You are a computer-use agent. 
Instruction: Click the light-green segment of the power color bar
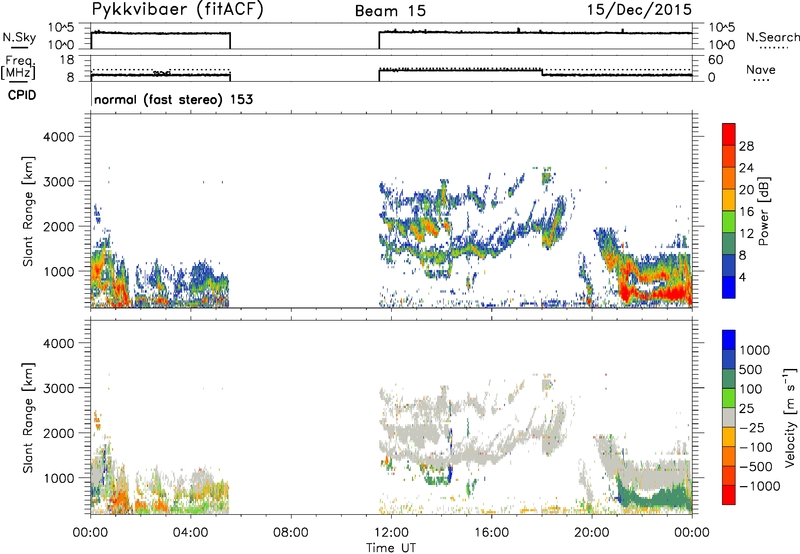tap(729, 222)
